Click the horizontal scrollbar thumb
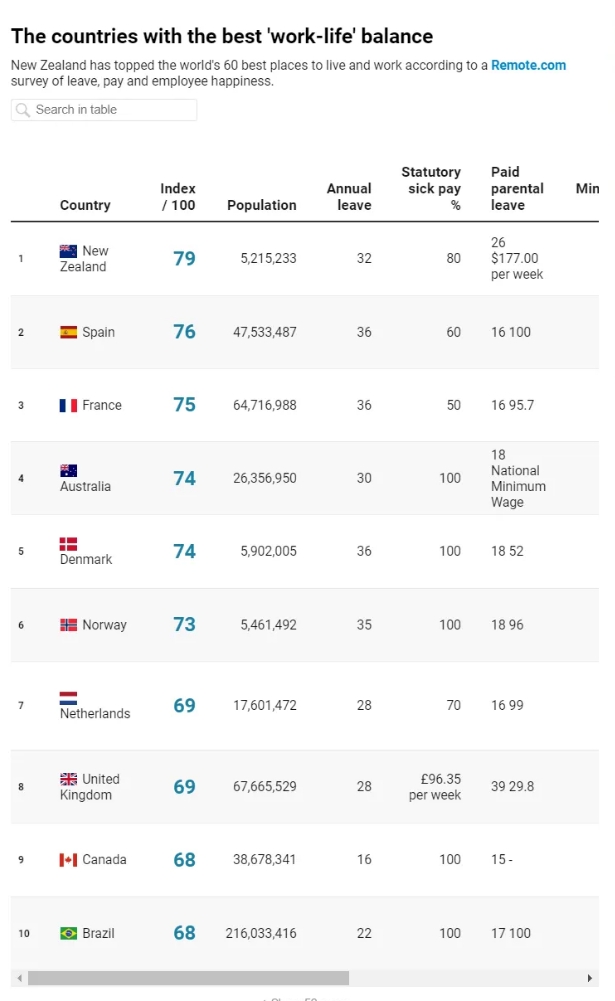Viewport: 615px width, 1001px height. tap(188, 978)
